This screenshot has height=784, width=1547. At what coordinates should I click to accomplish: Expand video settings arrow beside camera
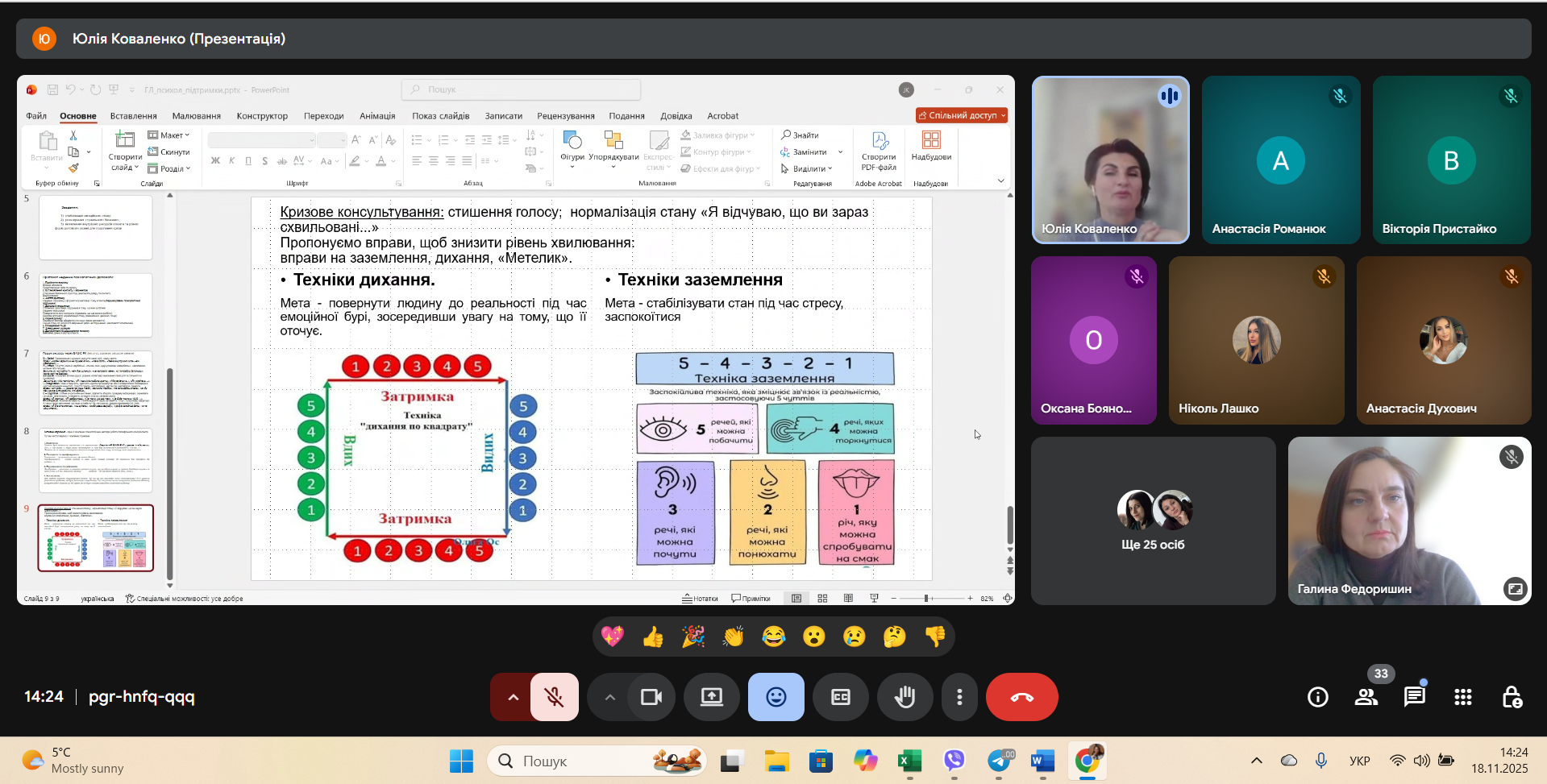pyautogui.click(x=609, y=697)
